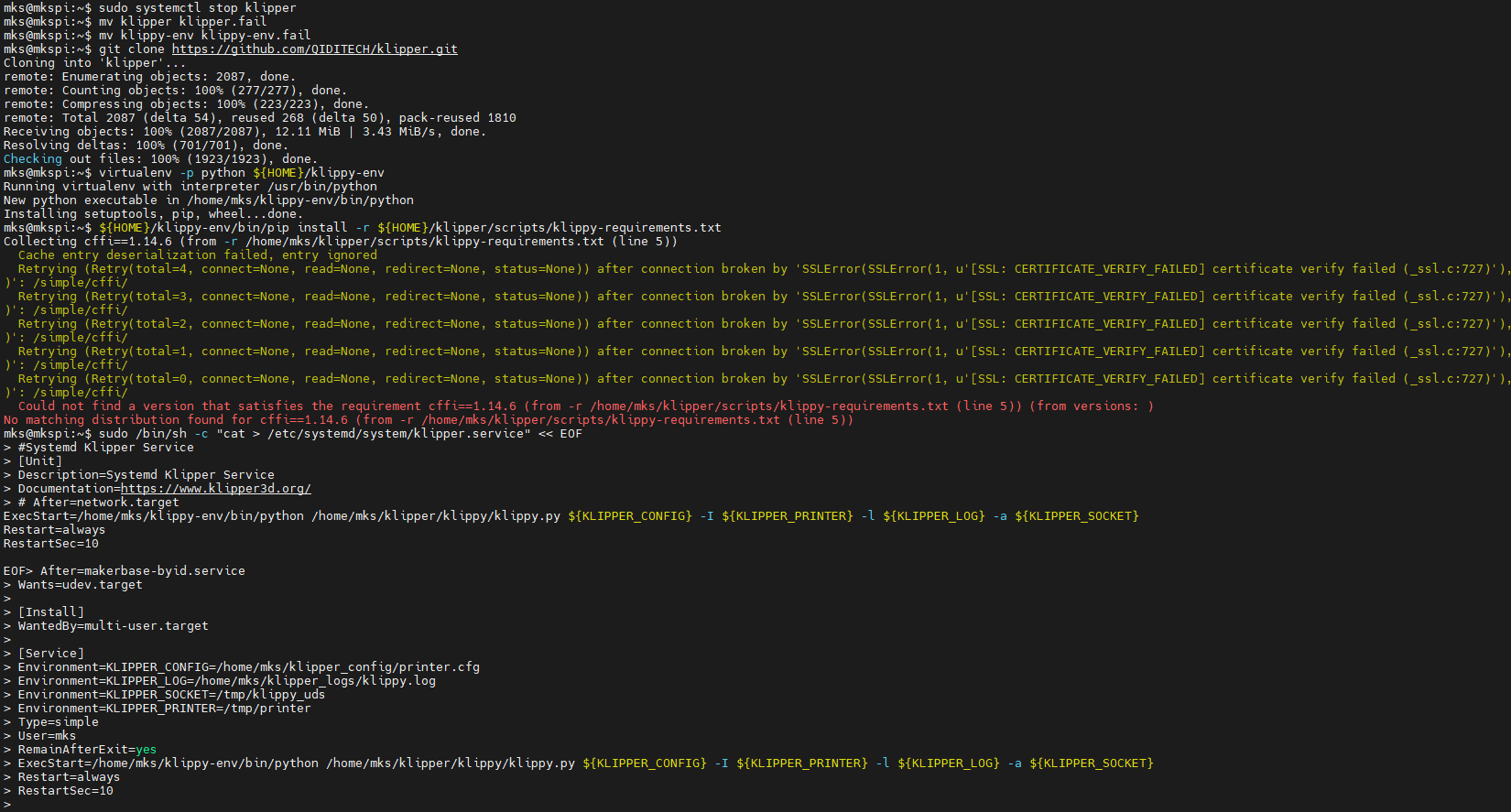This screenshot has height=812, width=1511.
Task: Click the 'User=mks' line
Action: click(47, 736)
